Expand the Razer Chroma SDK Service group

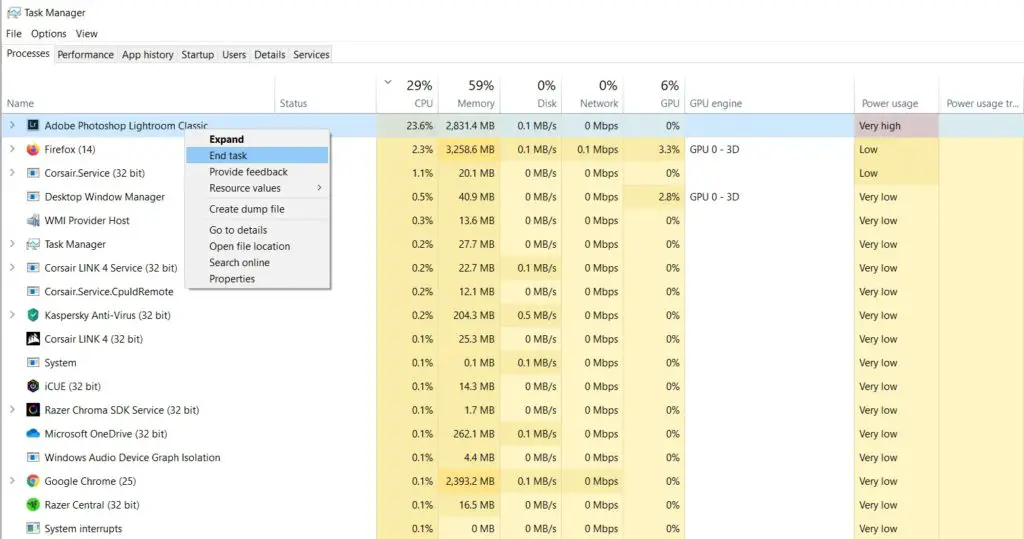[12, 410]
